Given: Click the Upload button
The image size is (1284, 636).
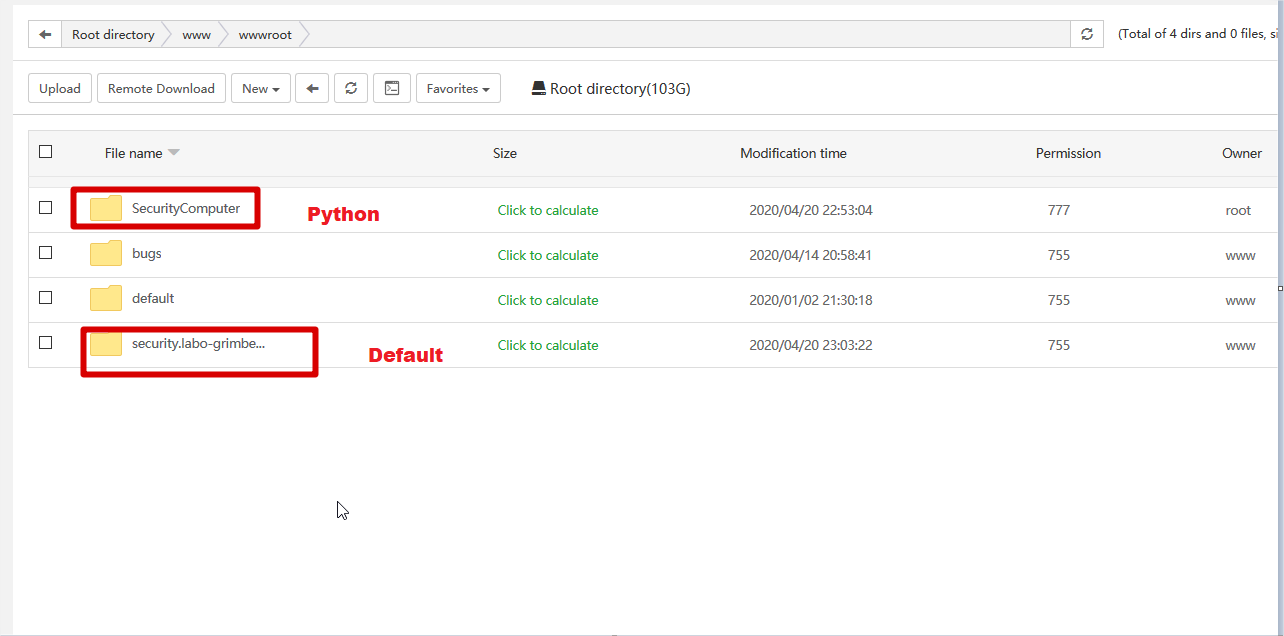Looking at the screenshot, I should coord(60,89).
